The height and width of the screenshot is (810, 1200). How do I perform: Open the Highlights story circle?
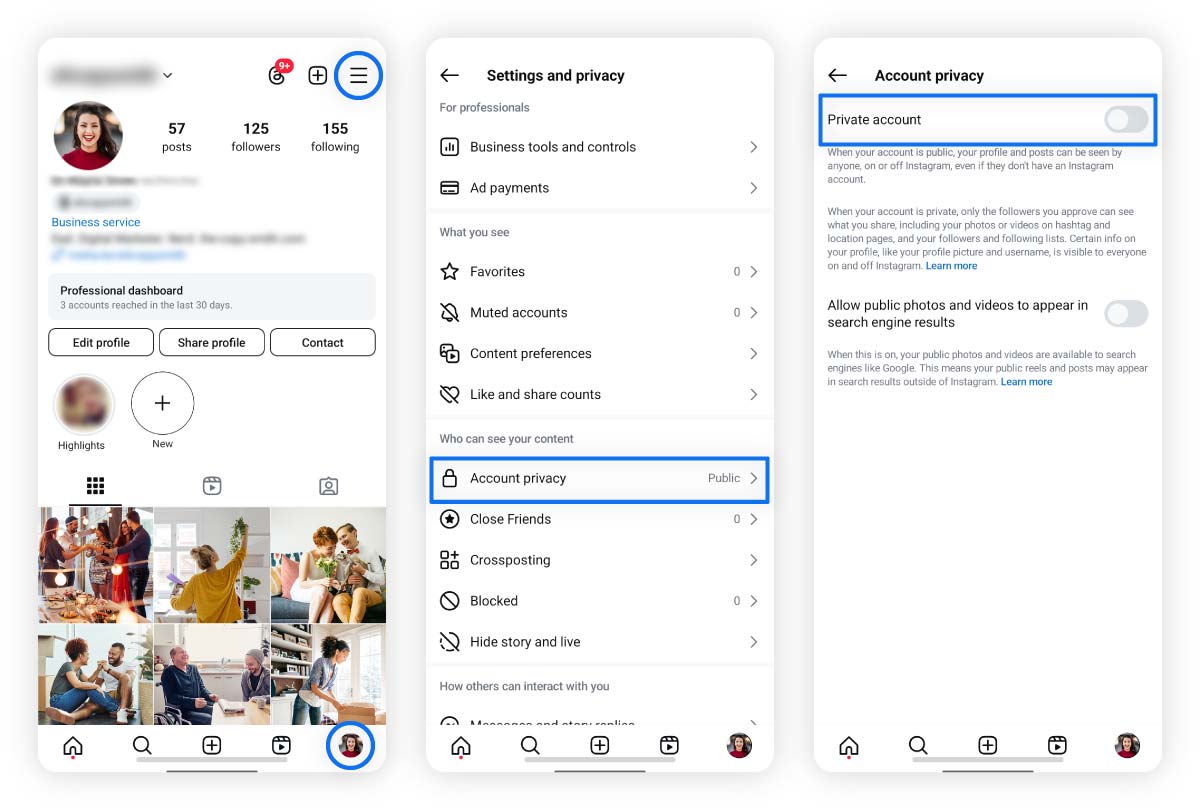(x=82, y=404)
